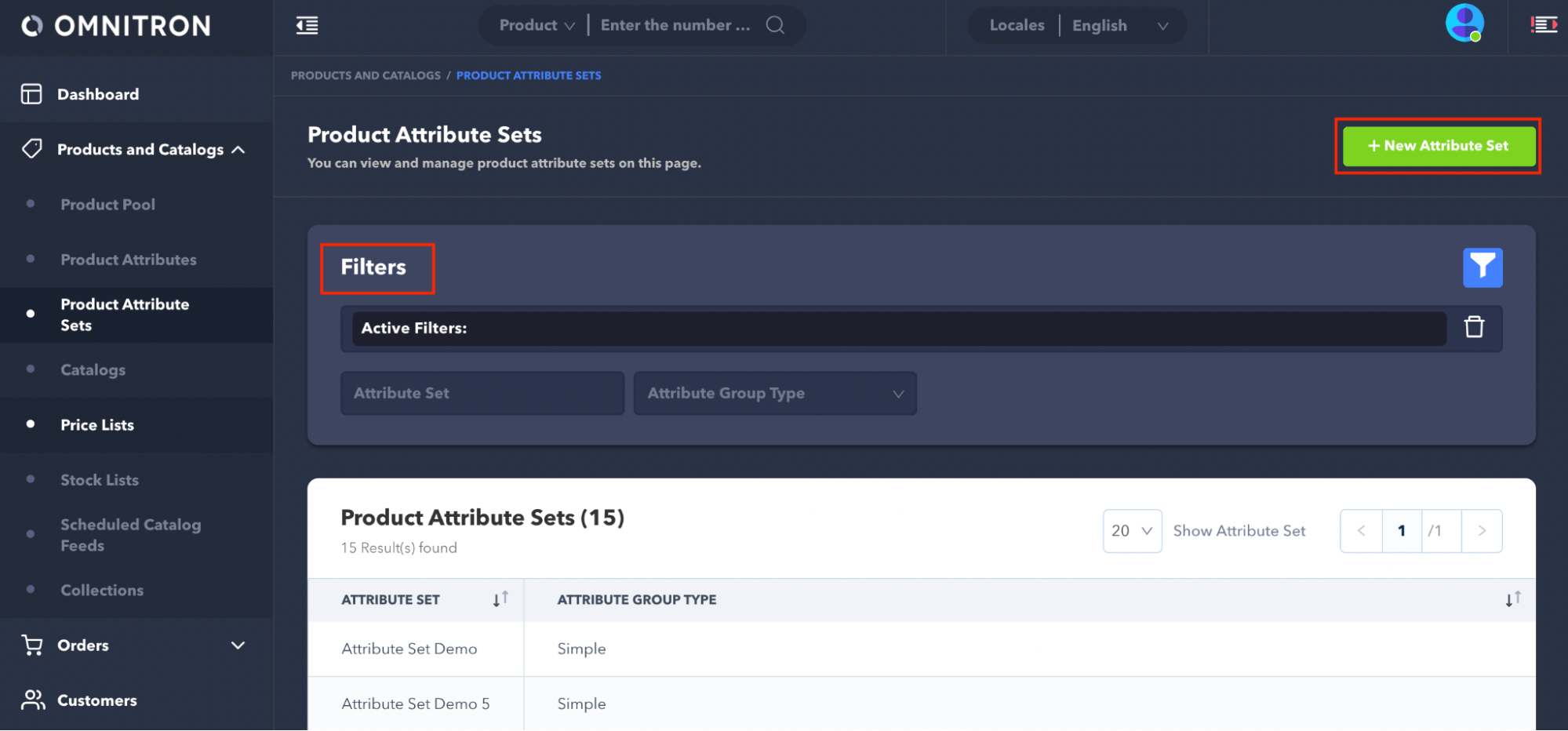Collapse sidebar using the menu fold icon
1568x731 pixels.
click(307, 26)
